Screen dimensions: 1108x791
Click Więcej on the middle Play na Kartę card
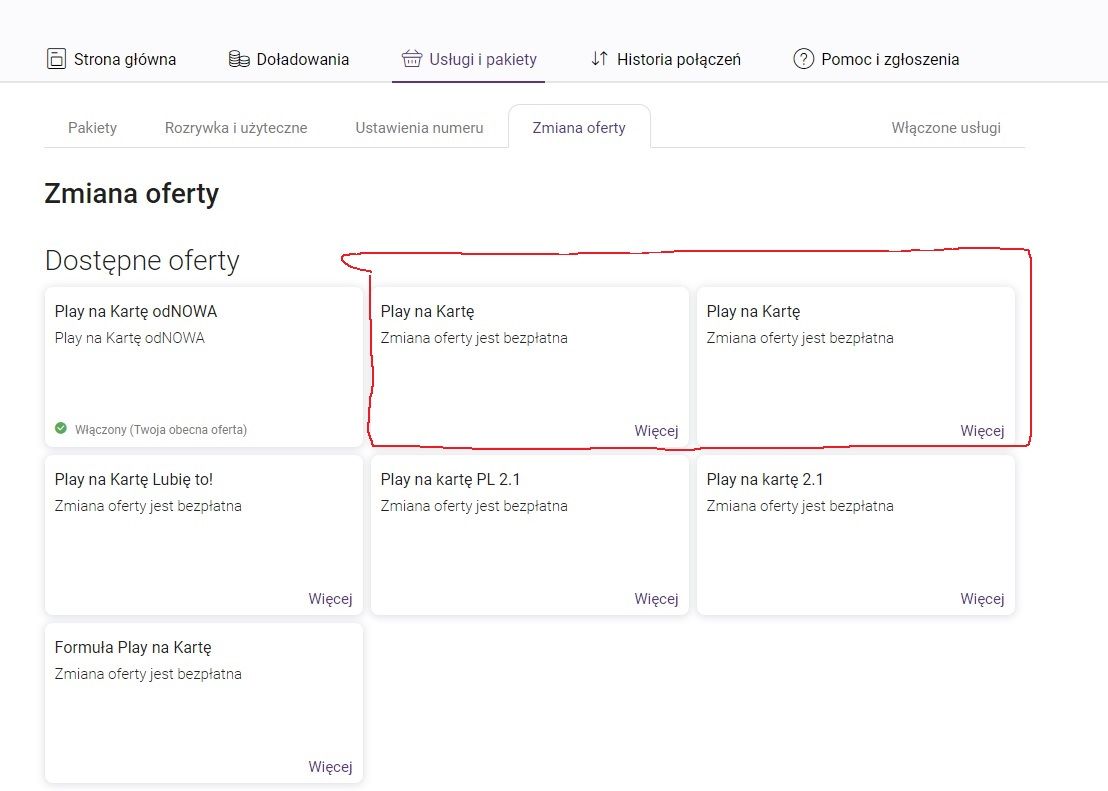(656, 430)
